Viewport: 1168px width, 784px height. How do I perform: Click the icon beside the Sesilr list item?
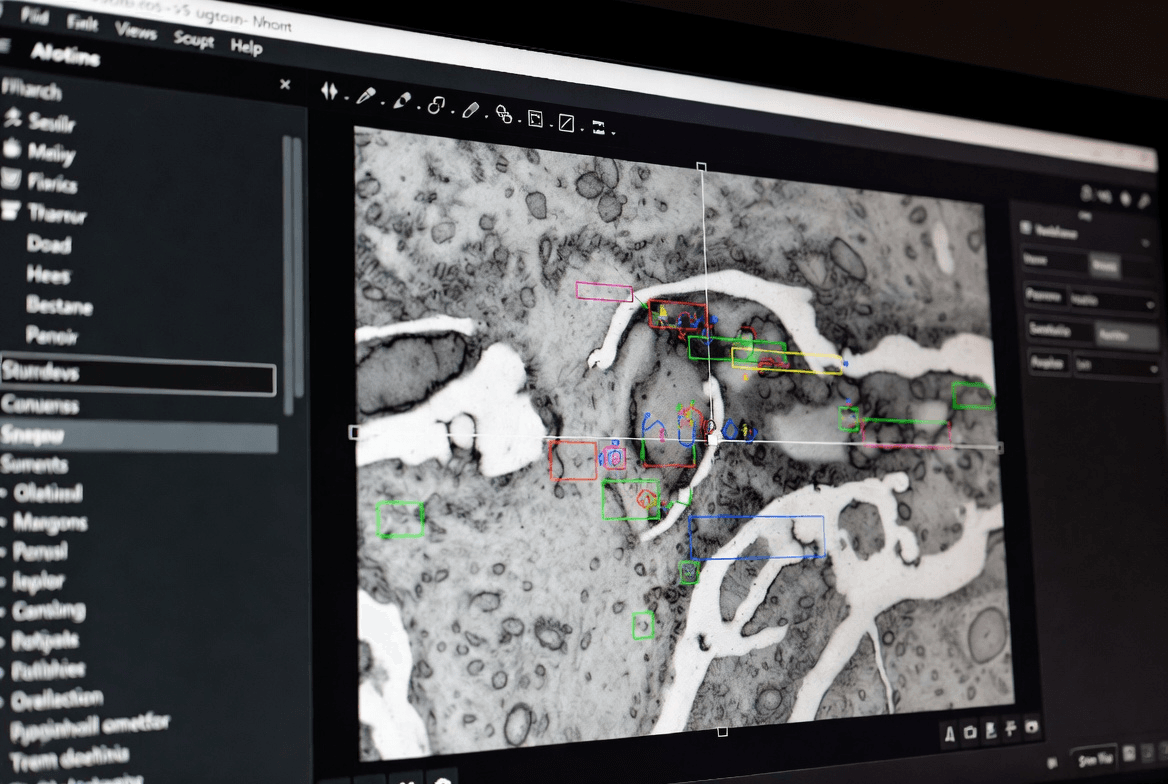[13, 116]
